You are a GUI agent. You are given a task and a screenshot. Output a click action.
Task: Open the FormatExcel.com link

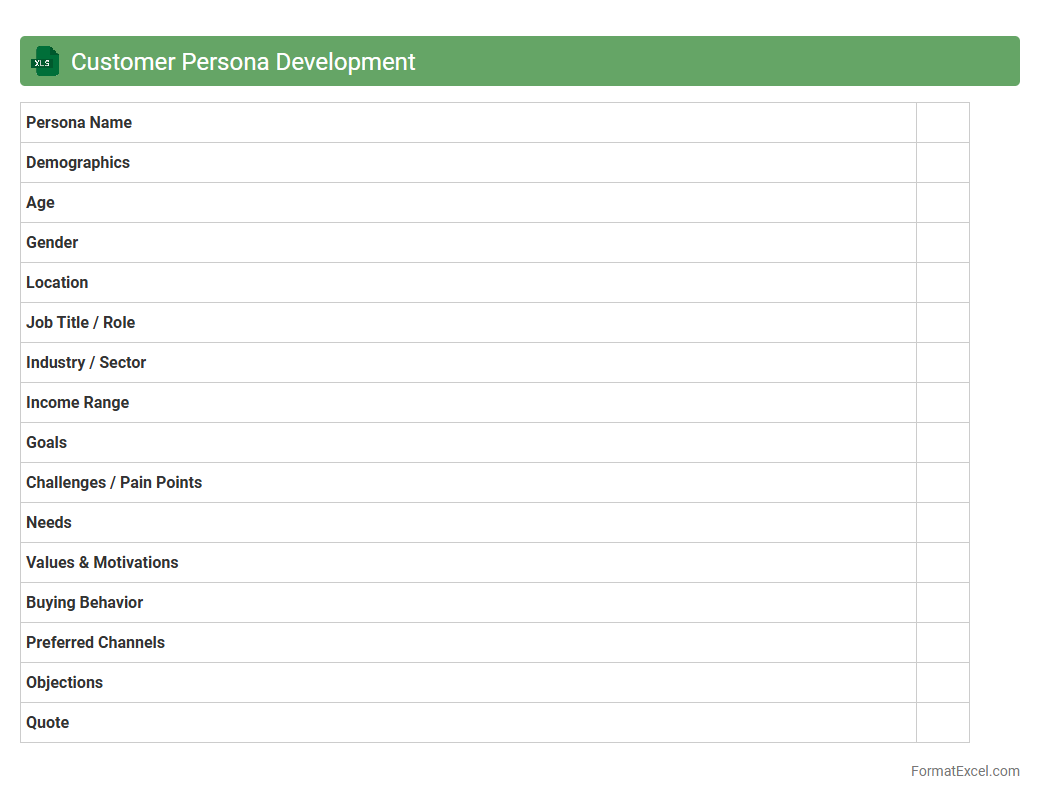[964, 771]
